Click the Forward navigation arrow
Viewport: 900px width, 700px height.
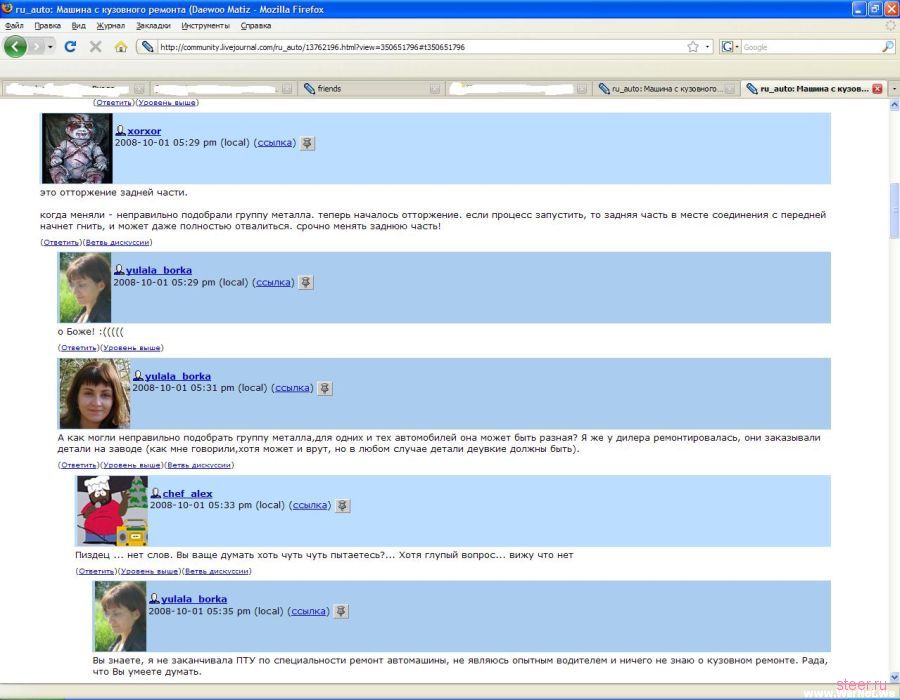pos(36,46)
